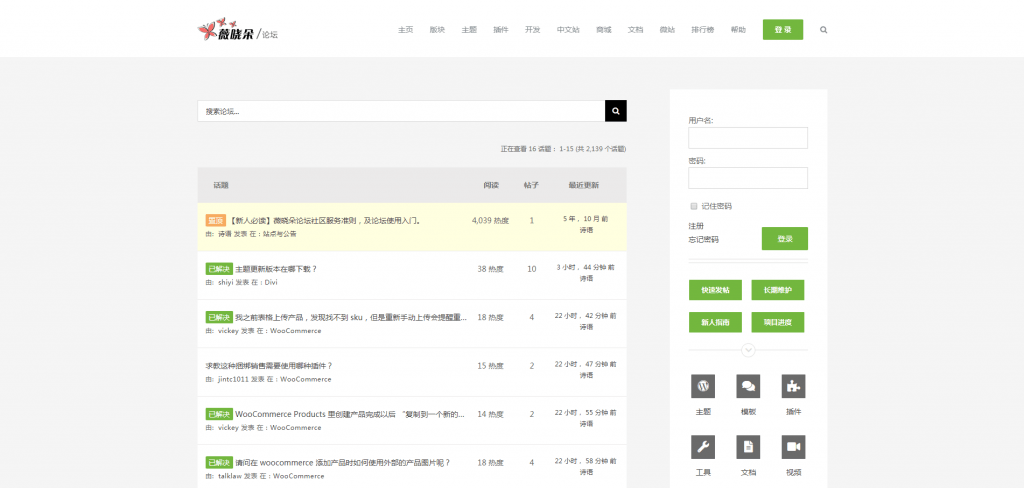The image size is (1024, 488).
Task: Open the 中文站 navigation item
Action: pos(568,29)
